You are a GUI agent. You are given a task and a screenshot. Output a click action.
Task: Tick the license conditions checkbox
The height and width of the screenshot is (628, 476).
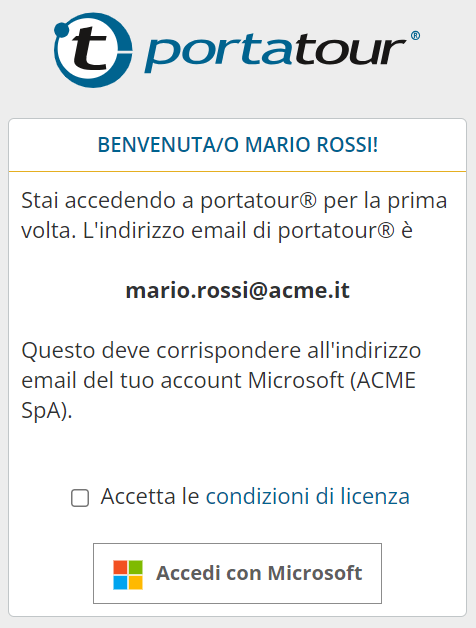80,498
